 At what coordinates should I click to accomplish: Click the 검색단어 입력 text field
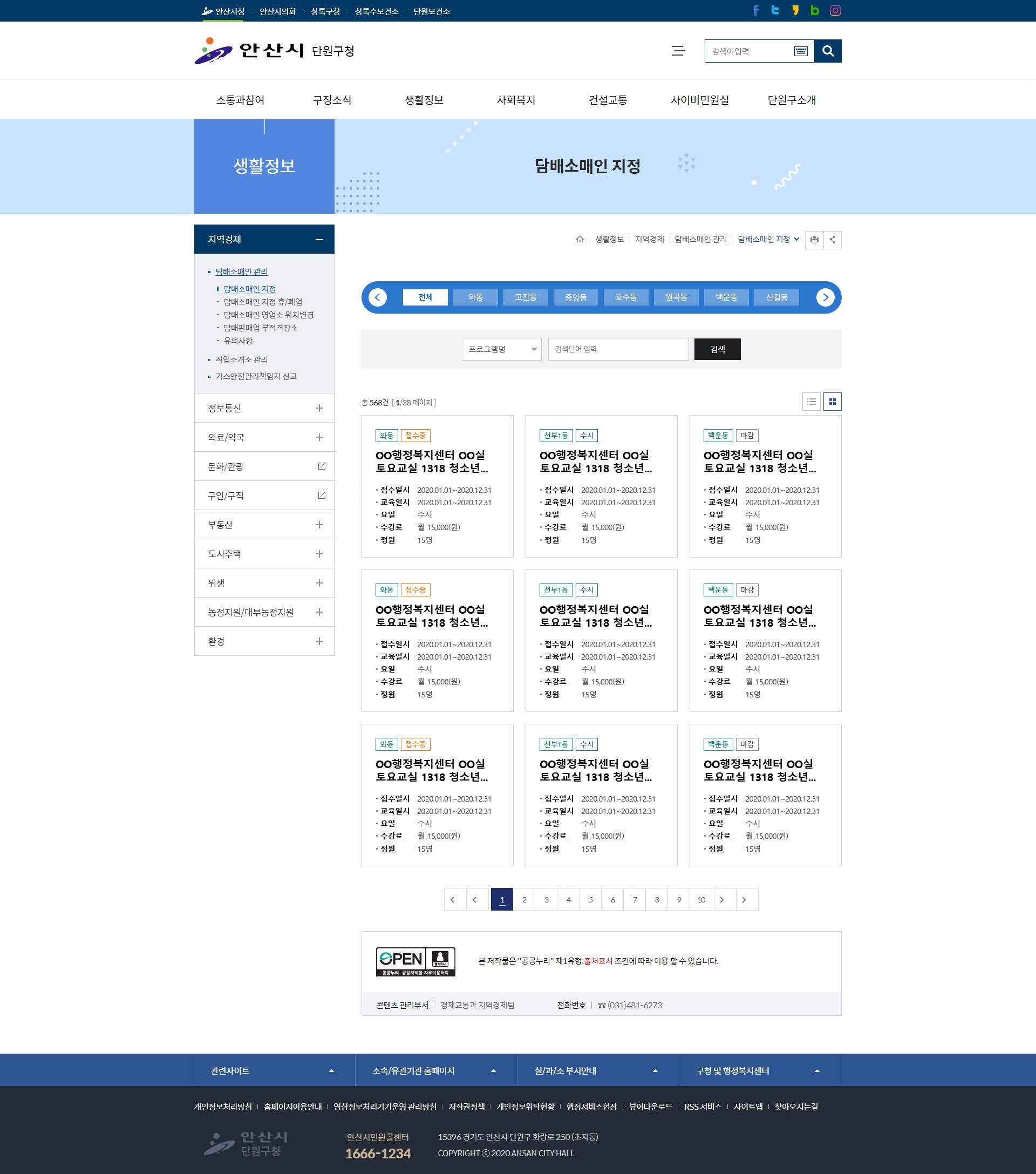click(618, 349)
